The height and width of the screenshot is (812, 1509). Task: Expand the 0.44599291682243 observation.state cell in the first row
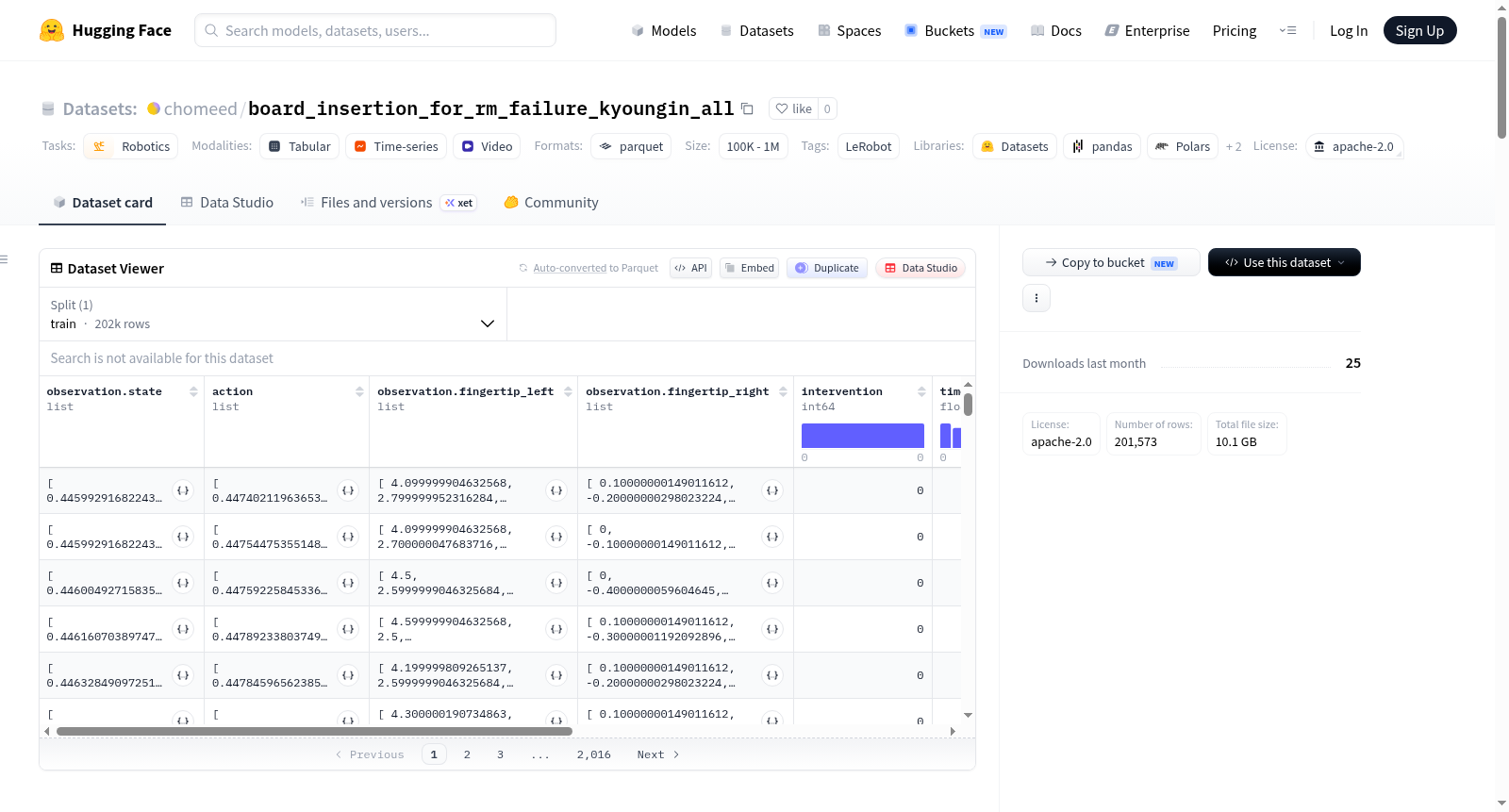pyautogui.click(x=183, y=490)
